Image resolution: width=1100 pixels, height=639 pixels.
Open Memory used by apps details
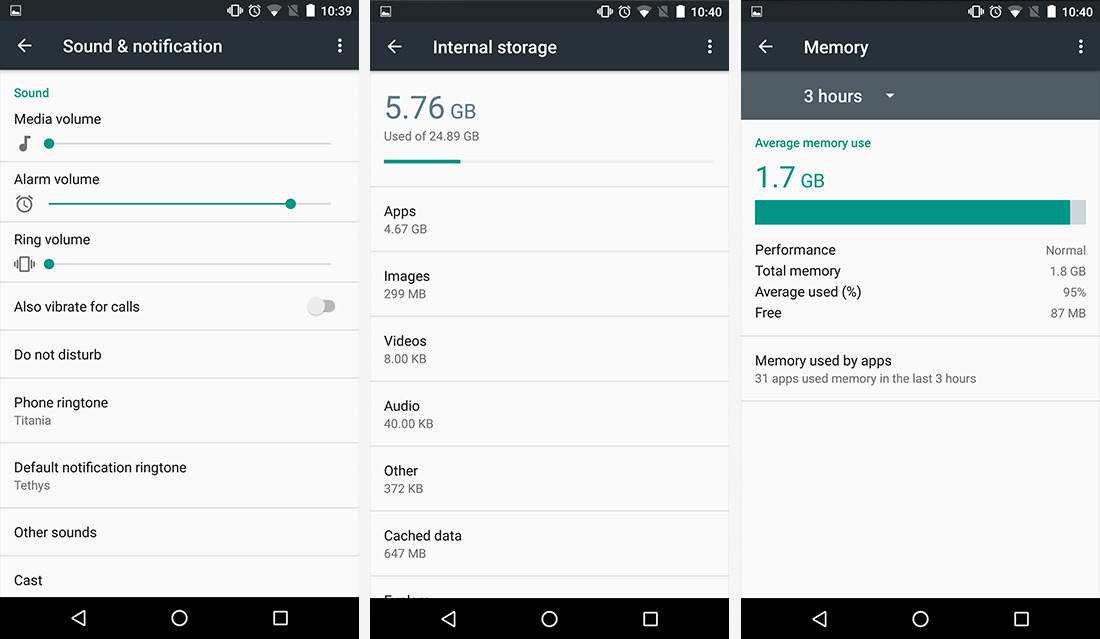920,369
